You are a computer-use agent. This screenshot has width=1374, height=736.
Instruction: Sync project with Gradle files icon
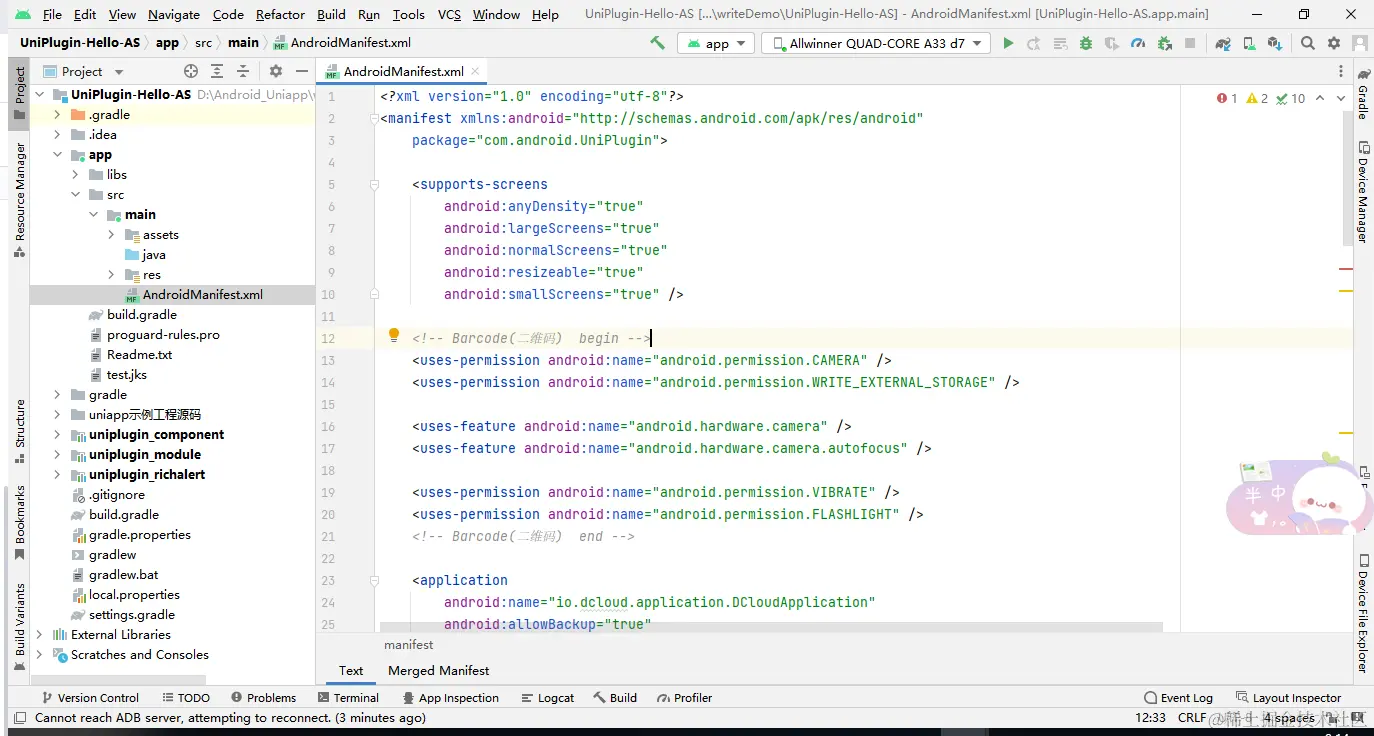click(1223, 43)
